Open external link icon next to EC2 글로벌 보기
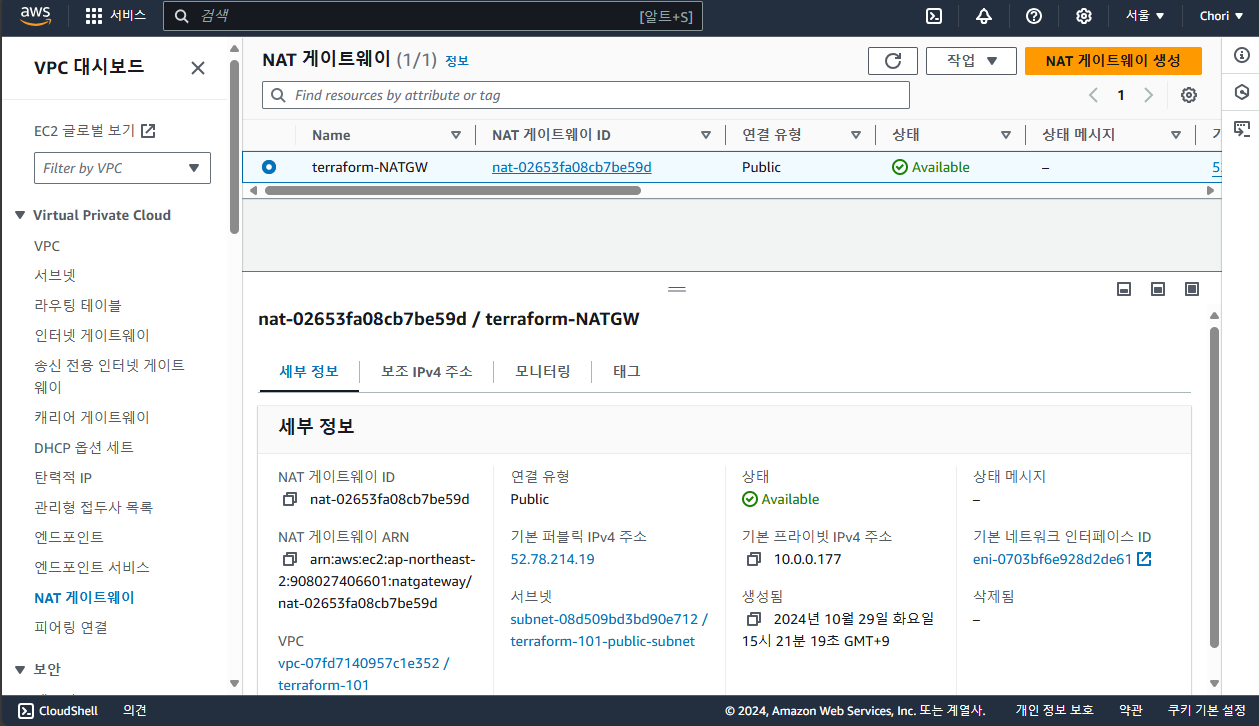The height and width of the screenshot is (726, 1259). point(148,130)
